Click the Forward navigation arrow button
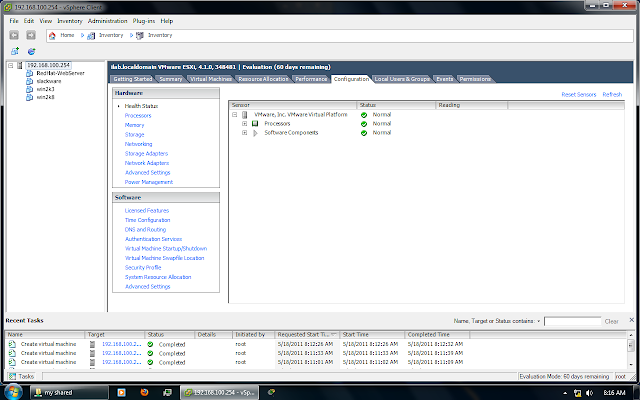Image resolution: width=640 pixels, height=400 pixels. click(x=31, y=35)
